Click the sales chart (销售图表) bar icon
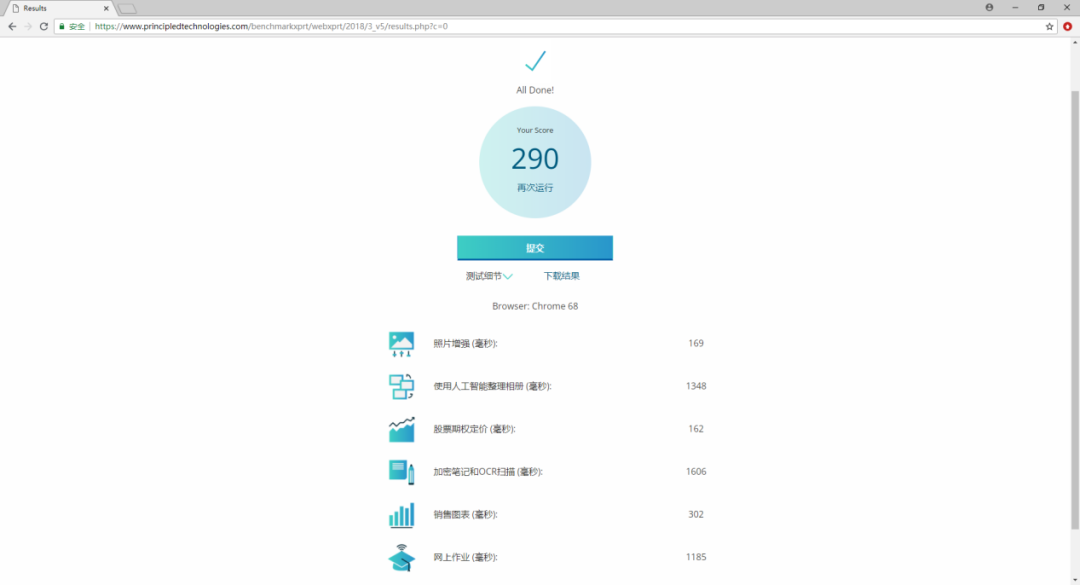The image size is (1080, 585). pyautogui.click(x=402, y=515)
